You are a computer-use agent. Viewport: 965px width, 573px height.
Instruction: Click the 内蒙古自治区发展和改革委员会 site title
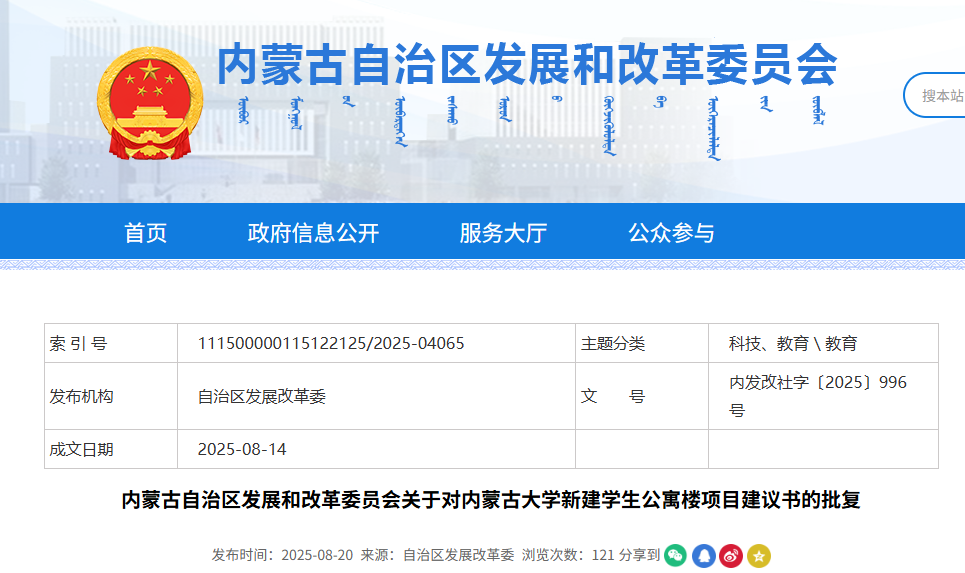[527, 64]
